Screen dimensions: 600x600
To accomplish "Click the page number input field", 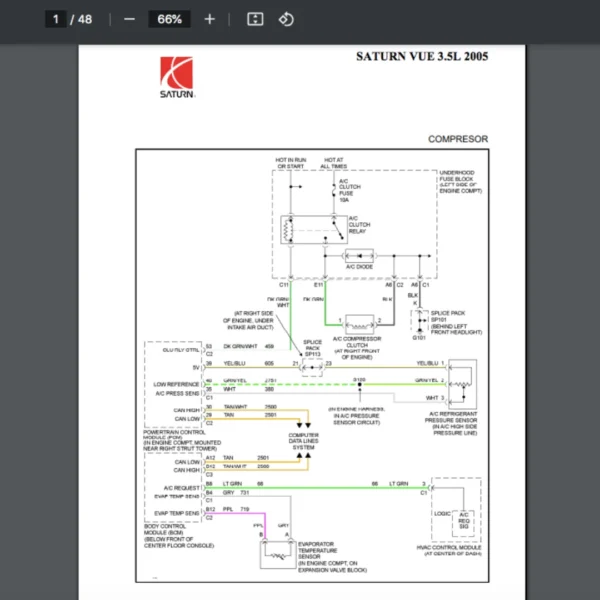I will [x=56, y=19].
